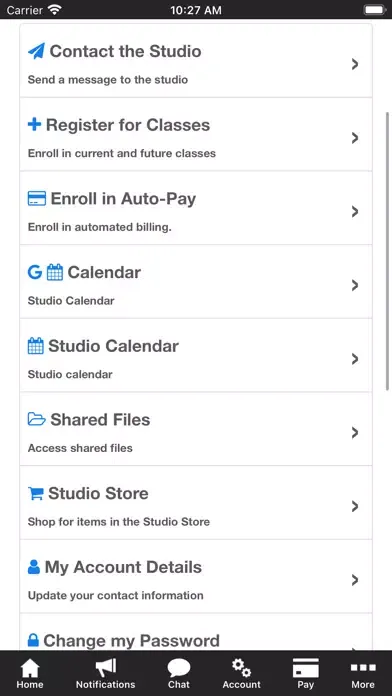The image size is (392, 696).
Task: Open the Contact the Studio heading
Action: point(125,51)
